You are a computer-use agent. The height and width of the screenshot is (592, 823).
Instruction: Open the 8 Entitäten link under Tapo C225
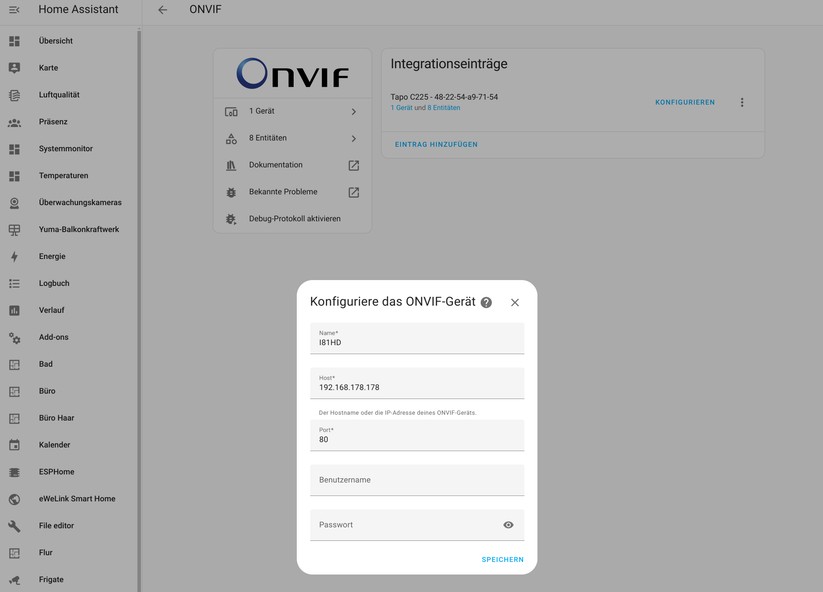coord(444,108)
